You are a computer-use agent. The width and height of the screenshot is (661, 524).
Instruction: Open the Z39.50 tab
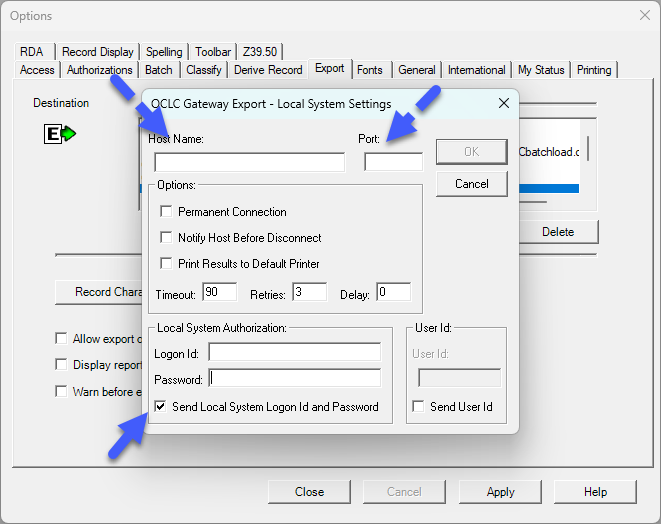pos(260,52)
